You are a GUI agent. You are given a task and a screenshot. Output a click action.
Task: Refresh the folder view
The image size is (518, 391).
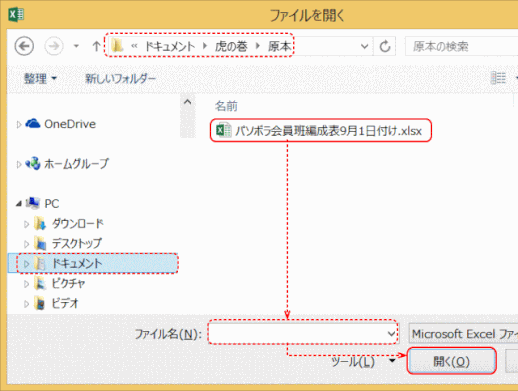click(x=385, y=46)
